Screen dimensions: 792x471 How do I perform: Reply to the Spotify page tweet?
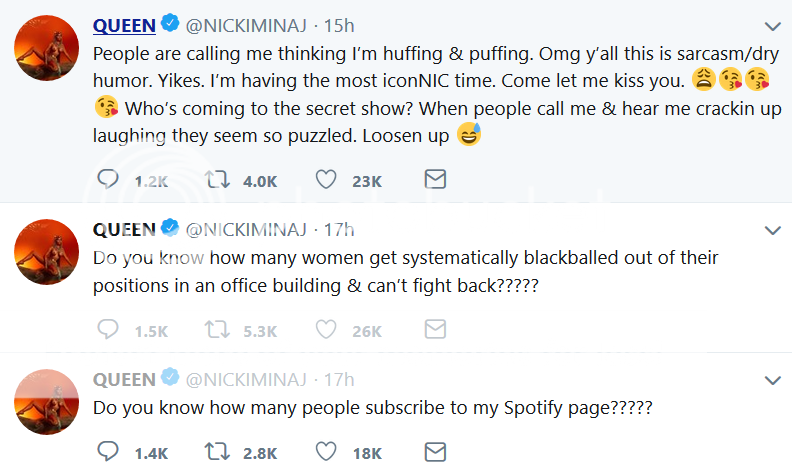(106, 452)
